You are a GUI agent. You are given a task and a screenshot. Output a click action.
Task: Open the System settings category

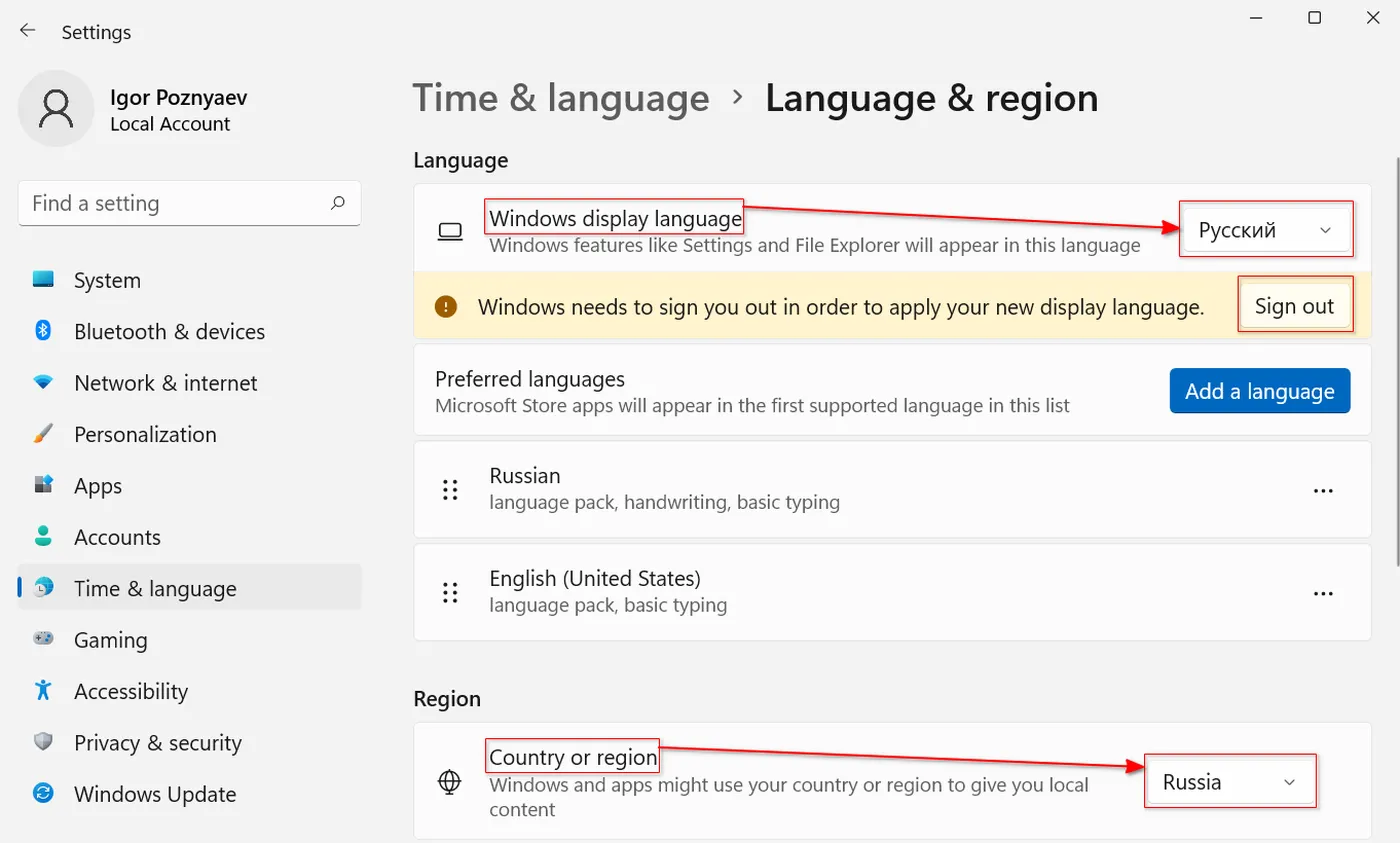[107, 280]
